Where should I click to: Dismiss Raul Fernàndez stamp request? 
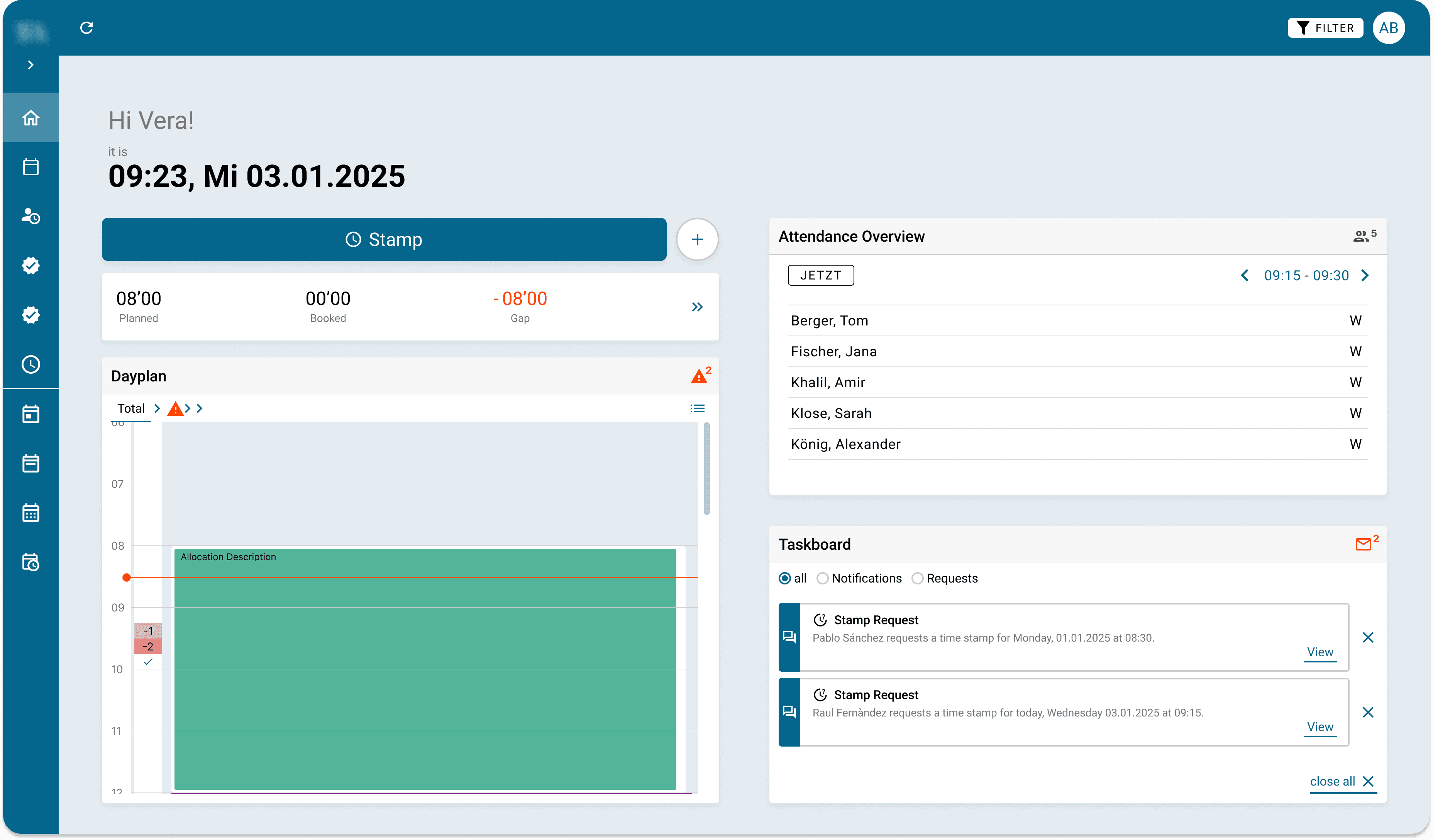pyautogui.click(x=1368, y=712)
